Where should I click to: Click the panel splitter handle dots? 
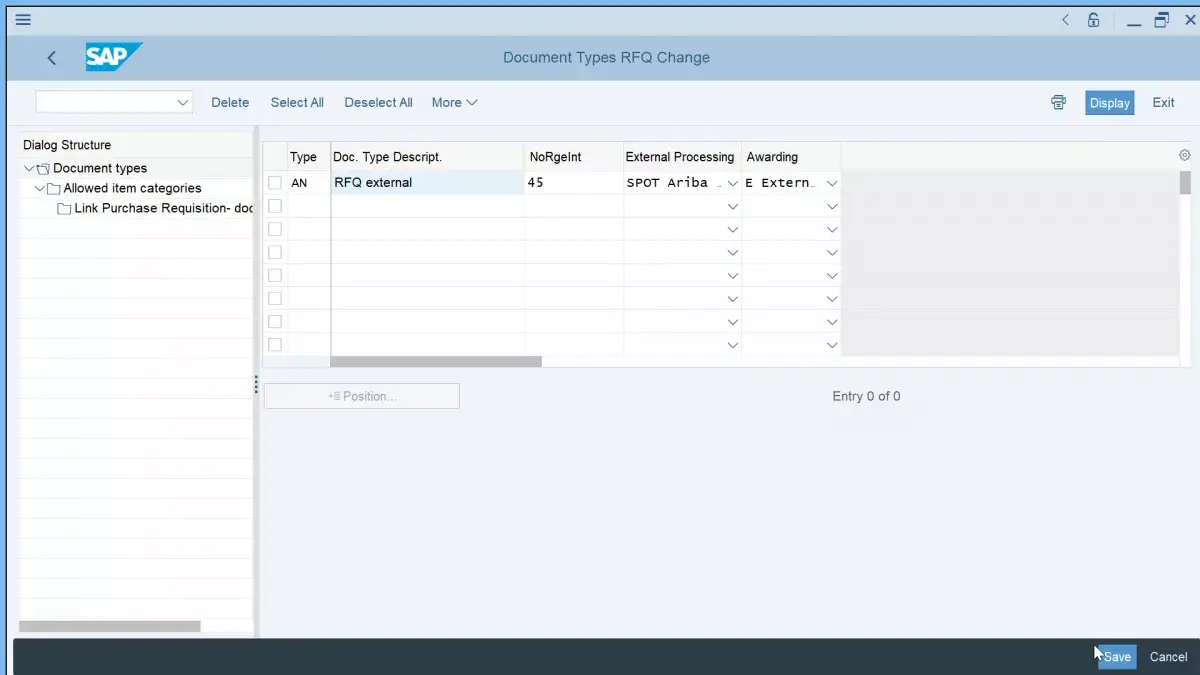coord(256,384)
